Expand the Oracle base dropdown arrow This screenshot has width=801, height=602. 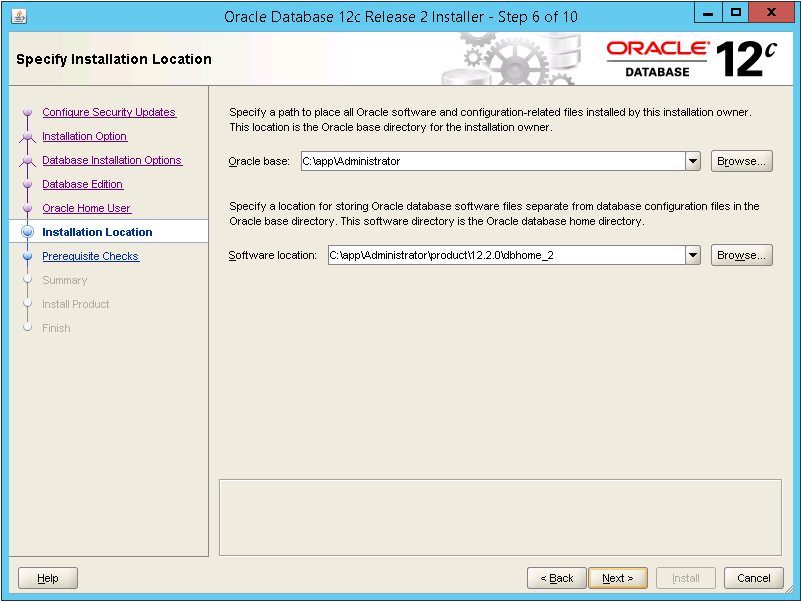pyautogui.click(x=693, y=161)
